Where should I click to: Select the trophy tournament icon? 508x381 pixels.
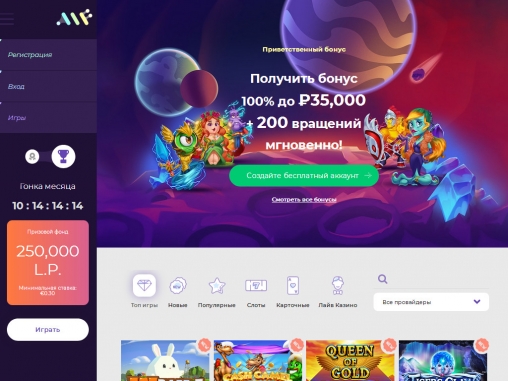coord(63,156)
